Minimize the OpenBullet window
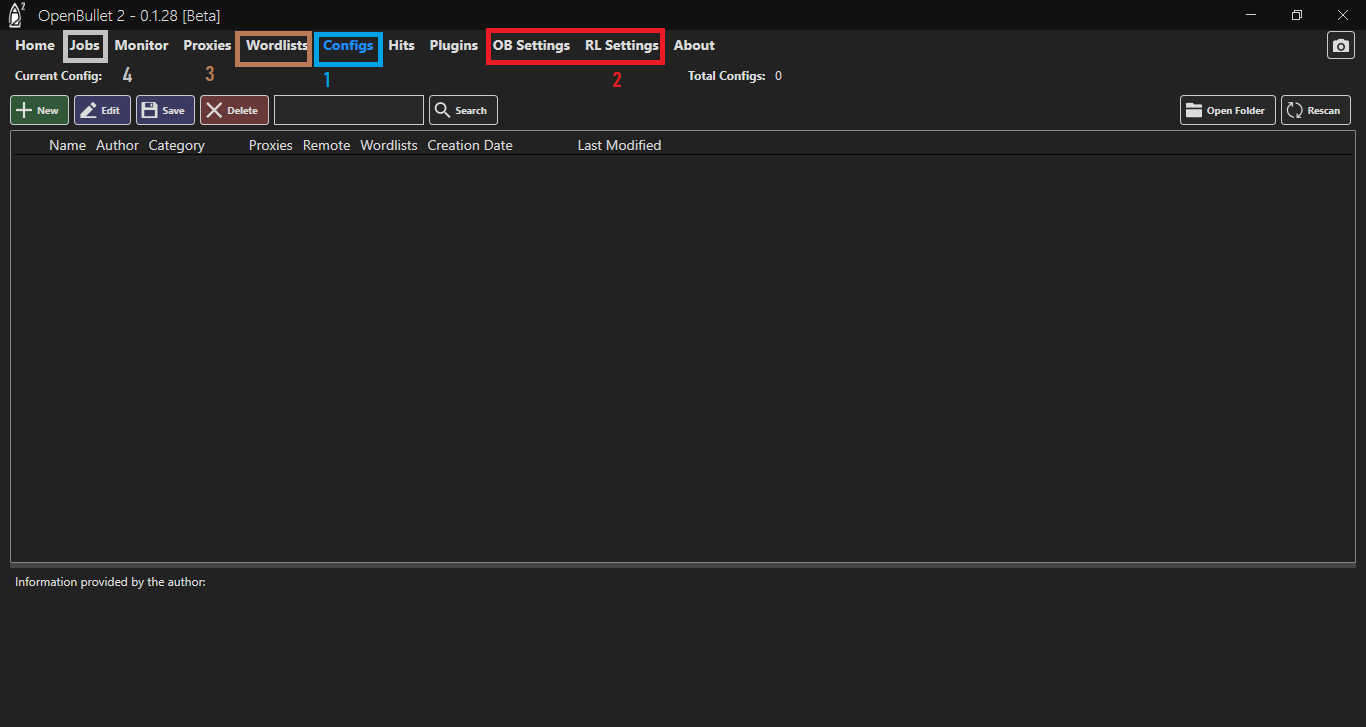The width and height of the screenshot is (1366, 727). [x=1251, y=15]
